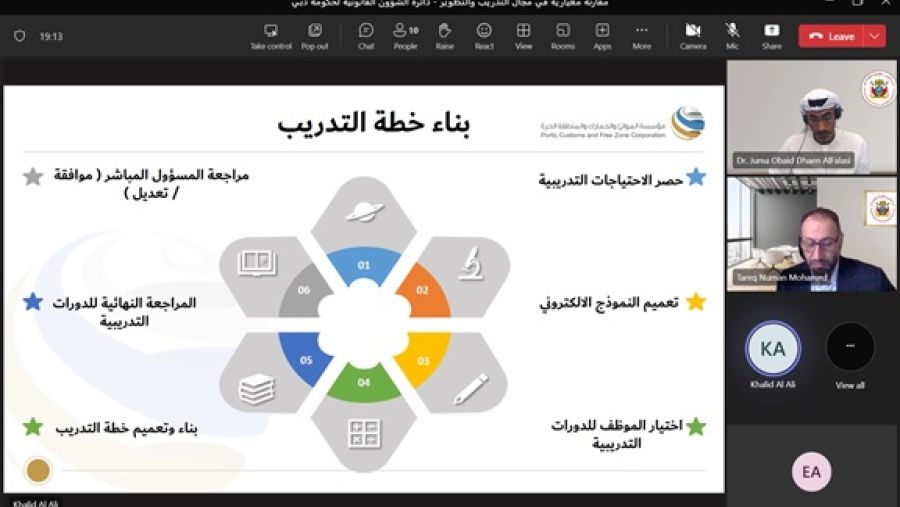The height and width of the screenshot is (507, 900).
Task: Click the stacked layers icon on segment 05
Action: coord(257,389)
